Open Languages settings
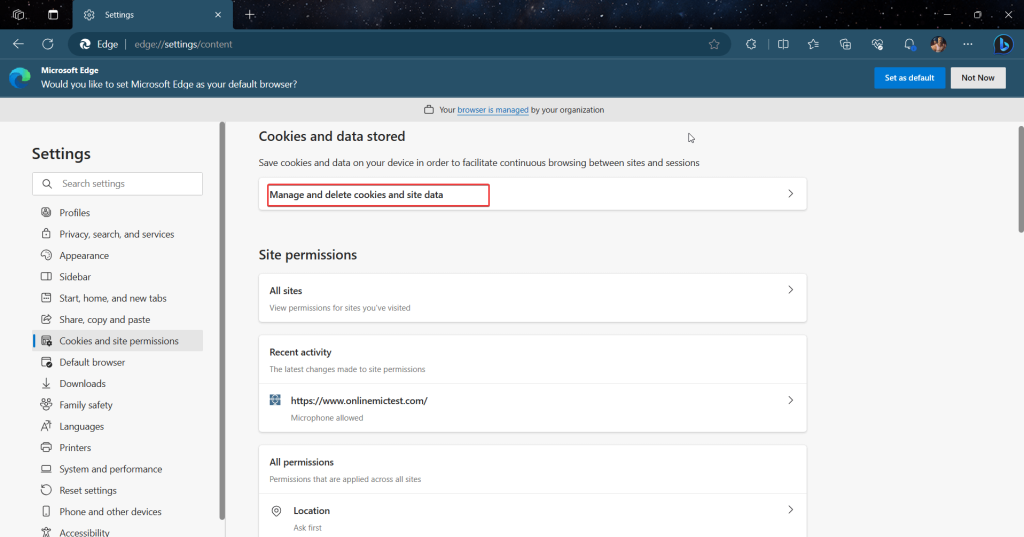1024x537 pixels. point(118,427)
